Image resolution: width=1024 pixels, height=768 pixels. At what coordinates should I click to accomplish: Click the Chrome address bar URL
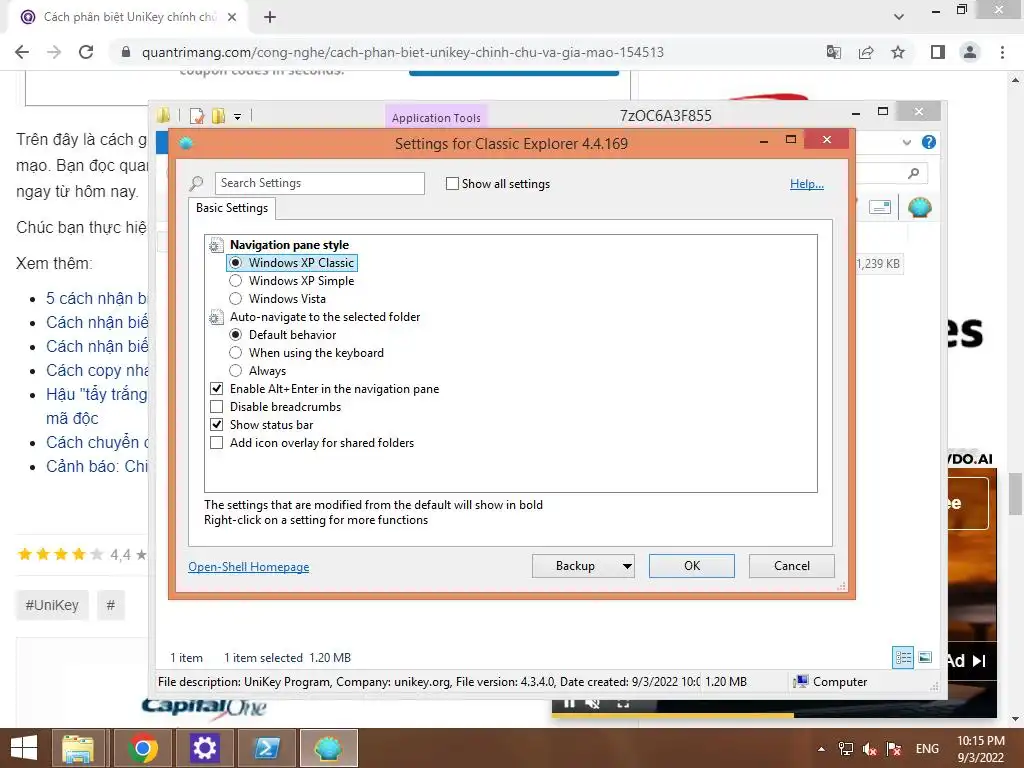(x=403, y=52)
